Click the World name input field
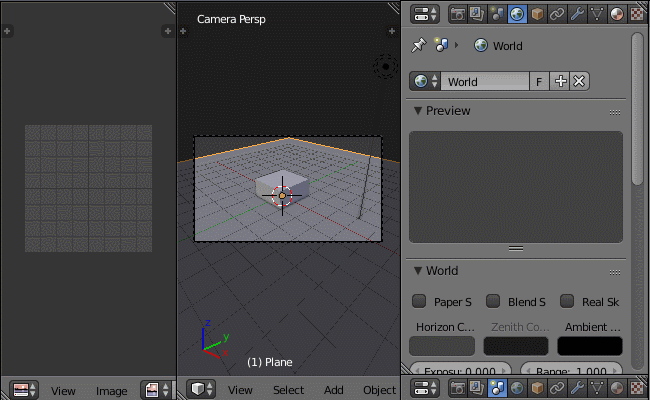The height and width of the screenshot is (400, 650). click(485, 81)
